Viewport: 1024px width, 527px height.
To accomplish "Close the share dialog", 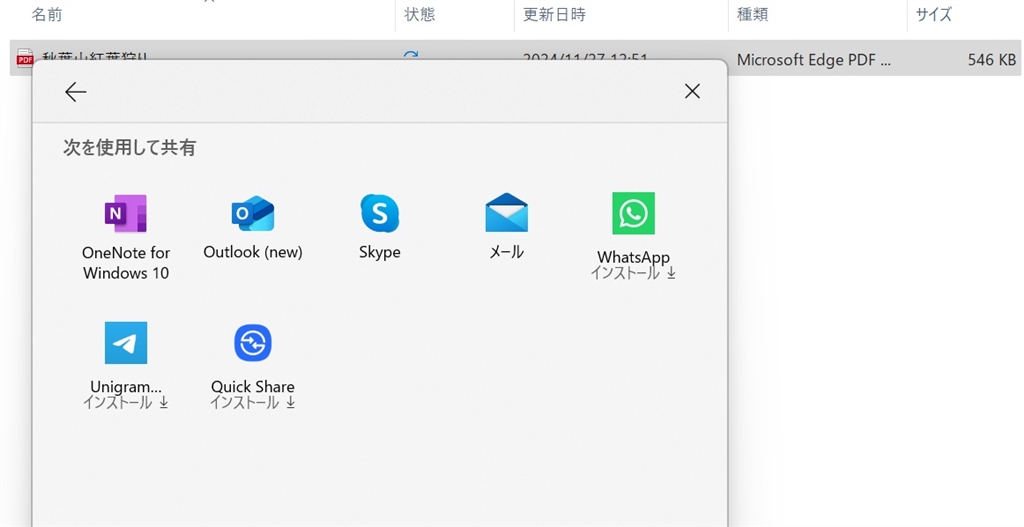I will [x=692, y=92].
